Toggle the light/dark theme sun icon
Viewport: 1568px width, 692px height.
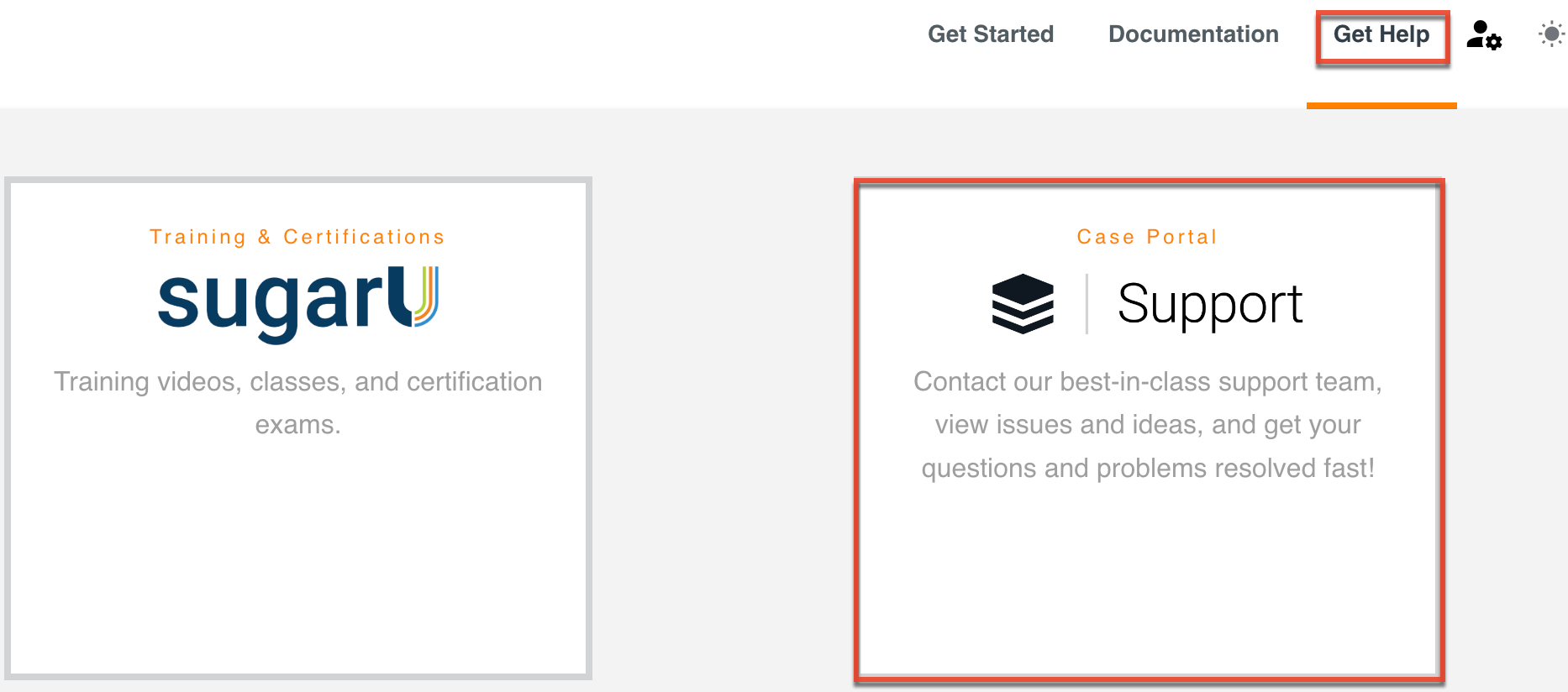tap(1550, 34)
